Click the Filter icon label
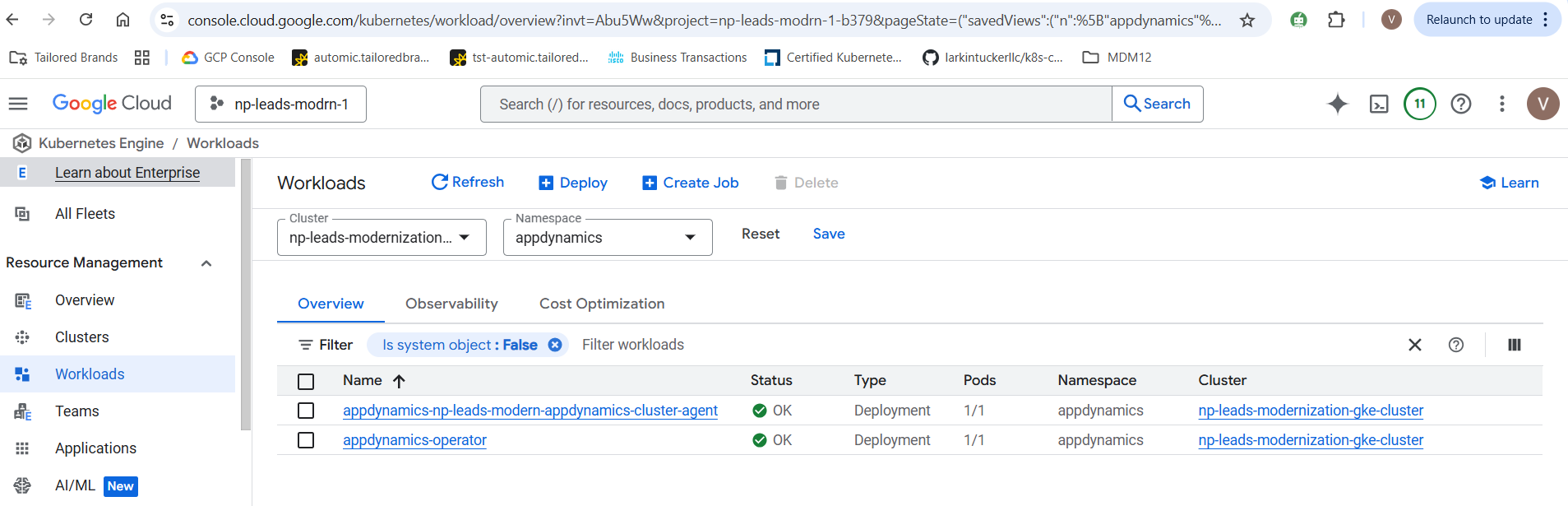Screen dimensions: 1568x506 point(326,345)
